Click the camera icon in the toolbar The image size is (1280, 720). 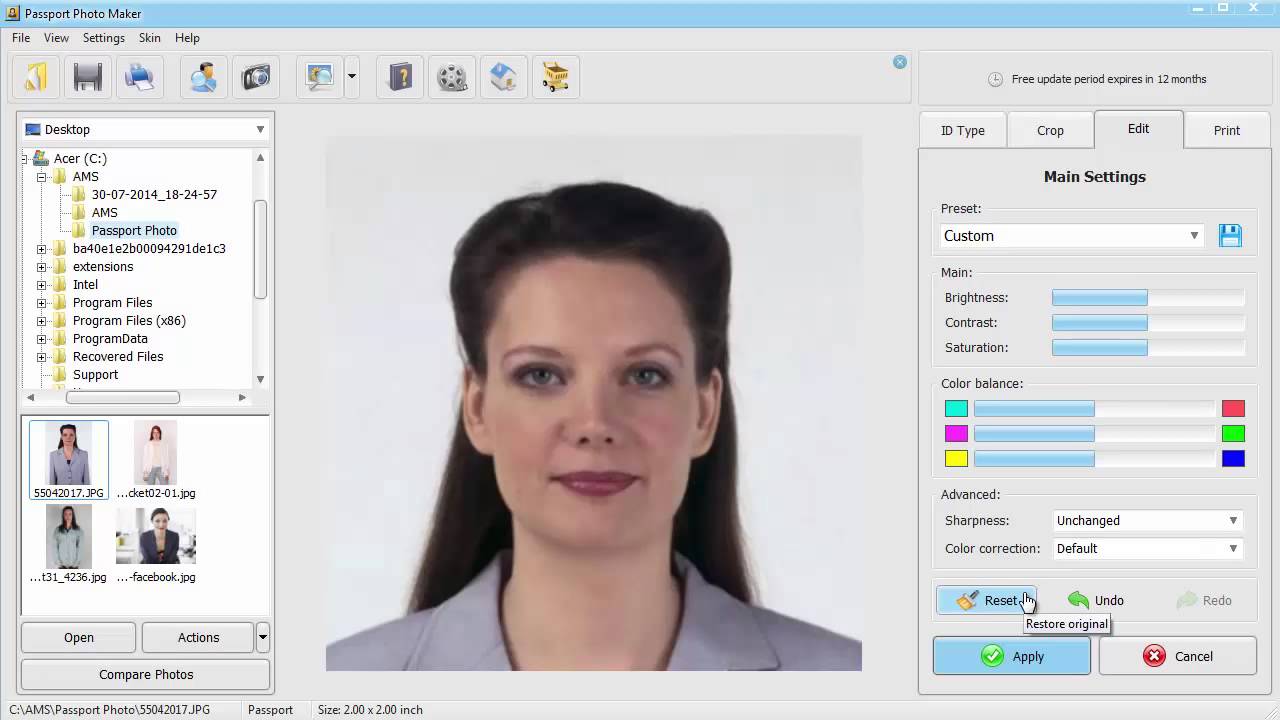256,77
